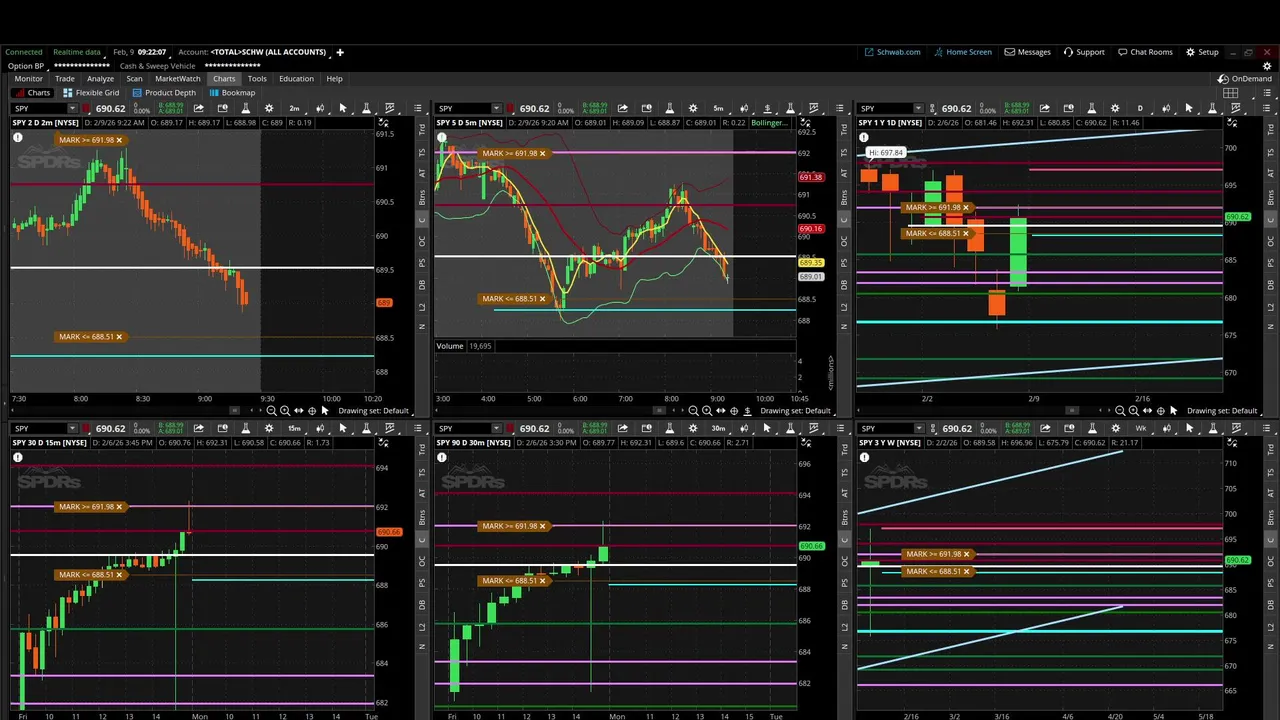The width and height of the screenshot is (1280, 720).
Task: Open the list menu icon of the 2m chart
Action: (x=416, y=108)
